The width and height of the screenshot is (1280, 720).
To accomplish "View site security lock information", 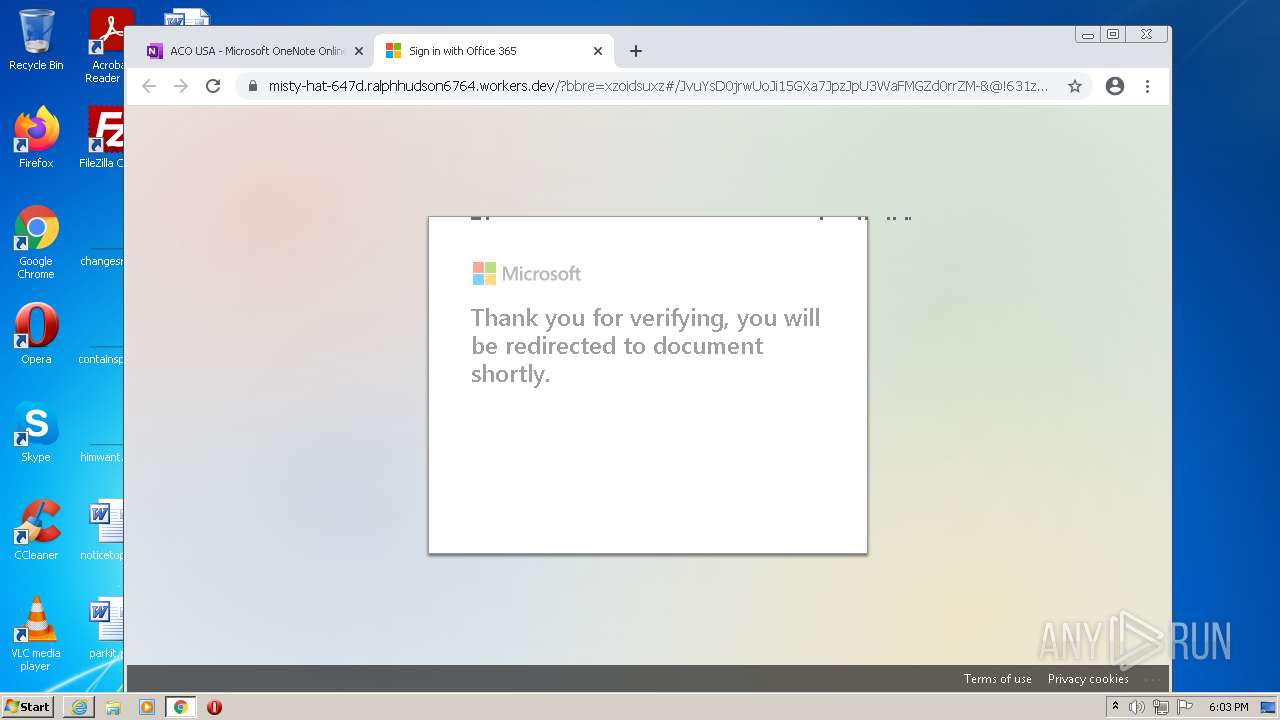I will 252,86.
